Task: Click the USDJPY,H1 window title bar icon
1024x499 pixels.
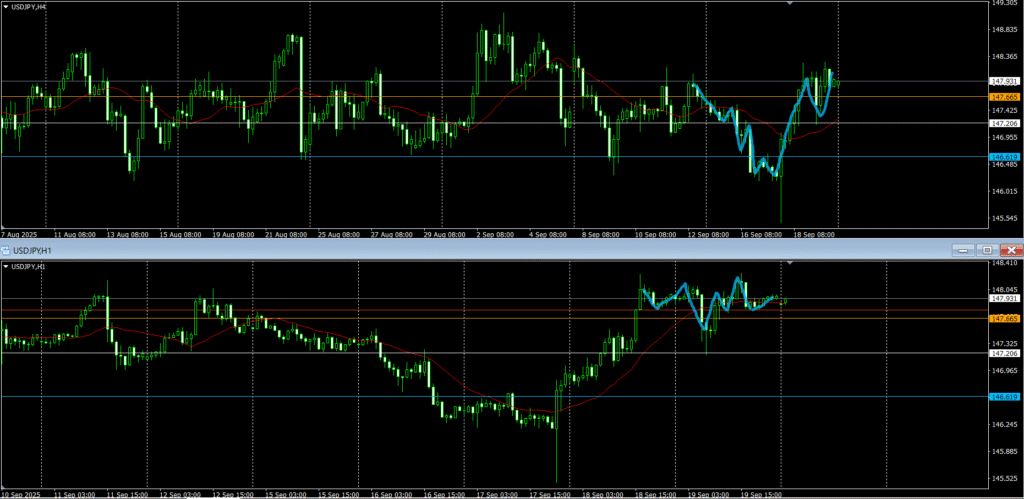Action: [6, 249]
